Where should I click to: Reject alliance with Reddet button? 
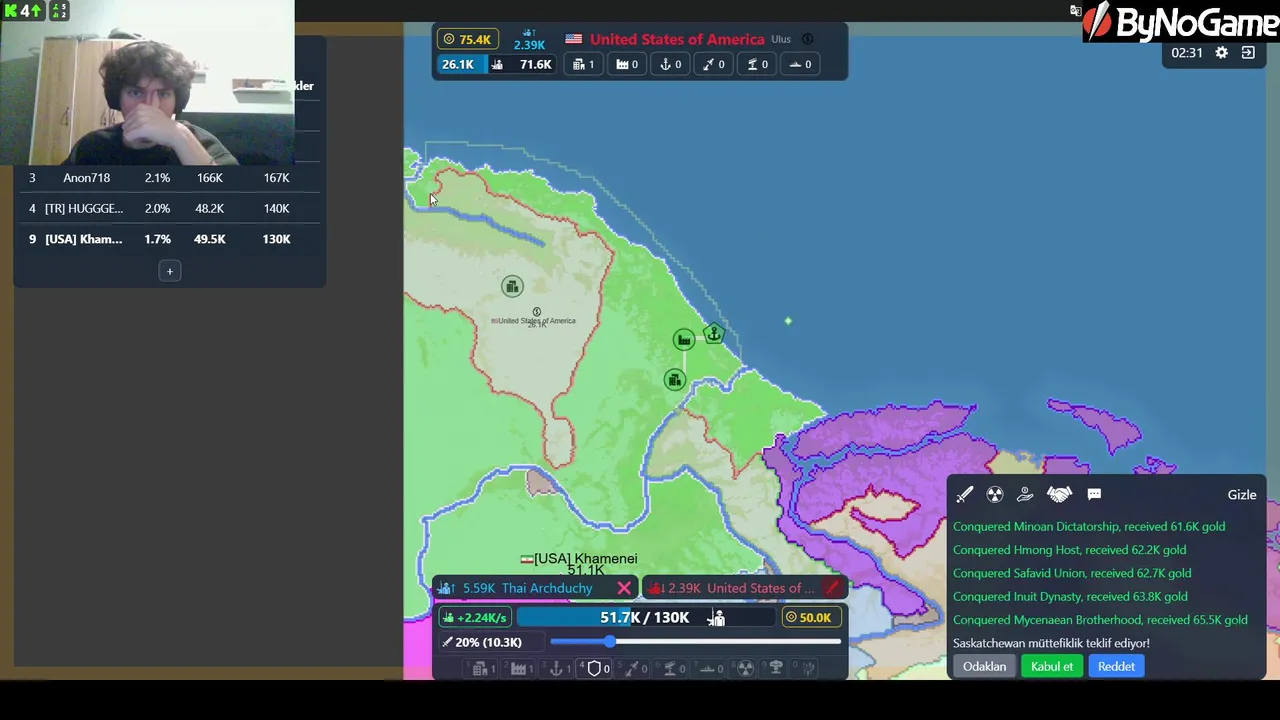tap(1116, 666)
